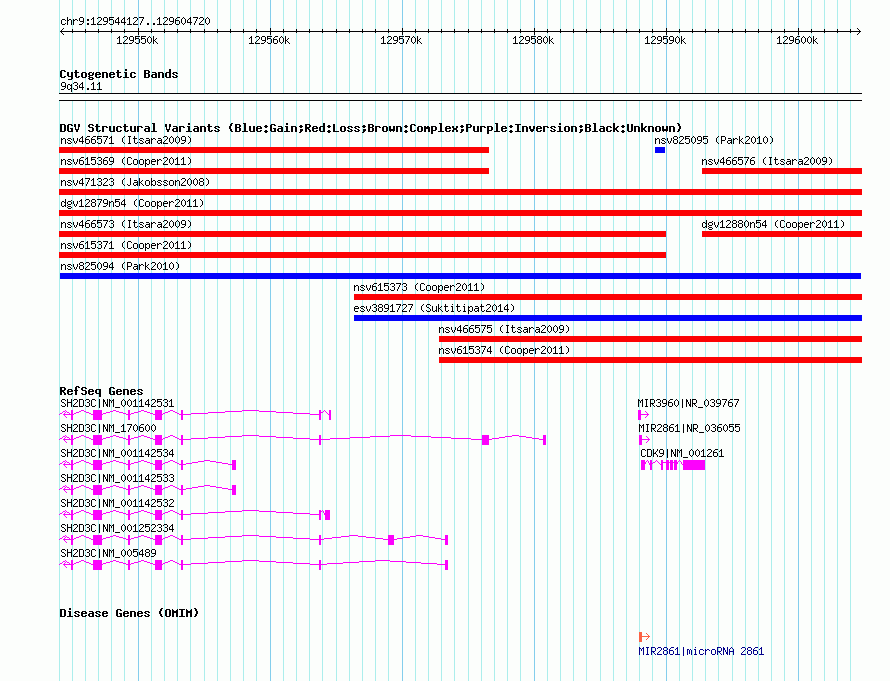Click the MIR3960|NR_039767 label
Screen dimensions: 890x681
click(688, 403)
